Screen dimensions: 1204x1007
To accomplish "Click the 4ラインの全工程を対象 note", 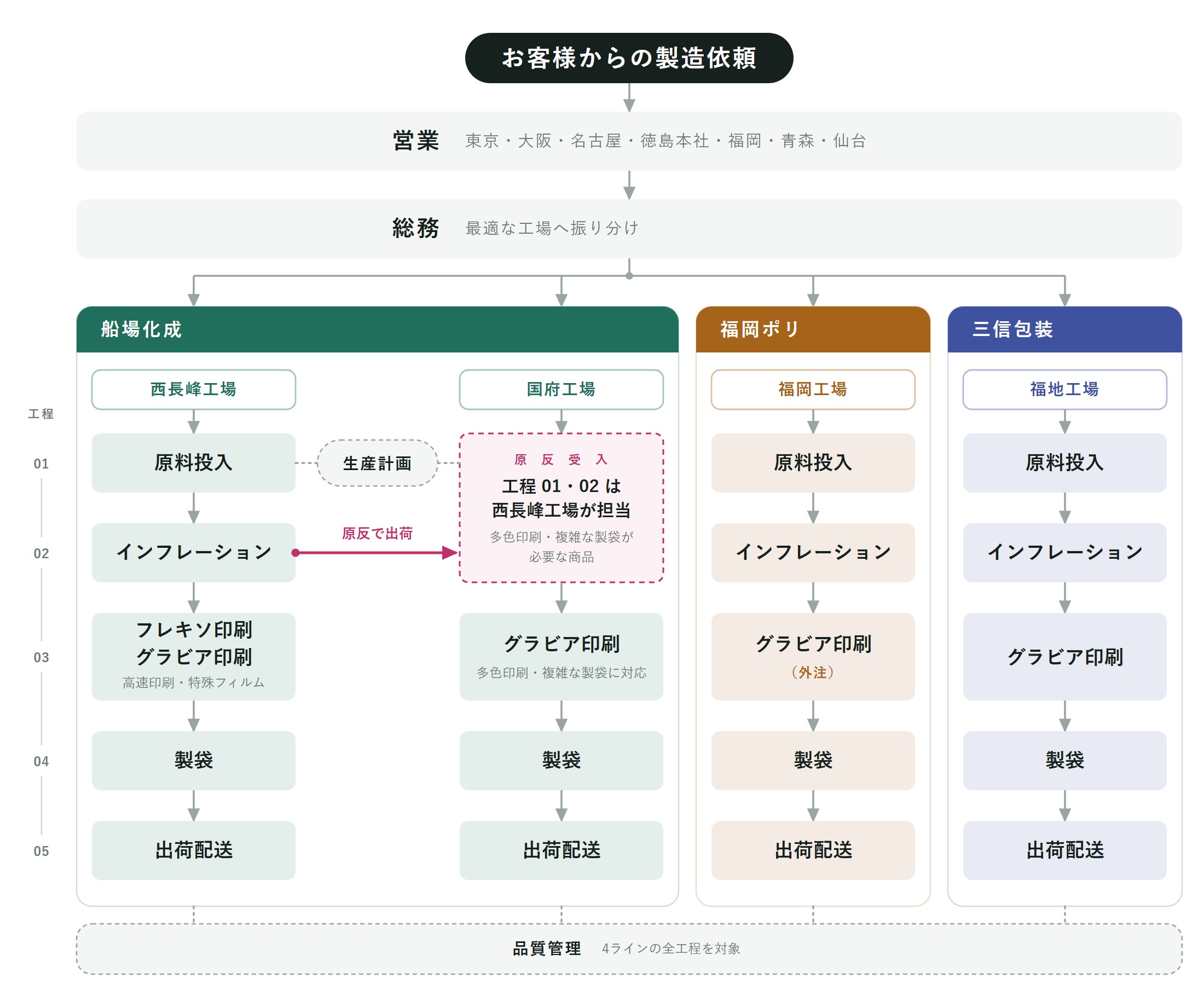I will (671, 948).
